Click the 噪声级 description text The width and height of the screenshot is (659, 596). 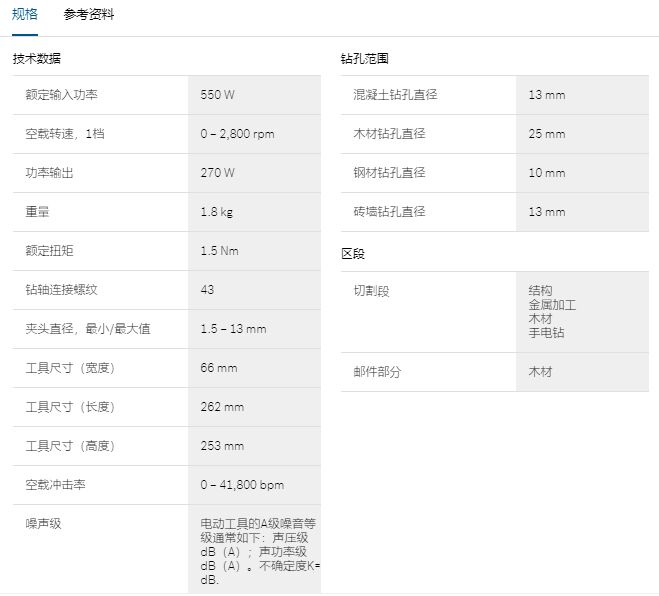click(259, 551)
